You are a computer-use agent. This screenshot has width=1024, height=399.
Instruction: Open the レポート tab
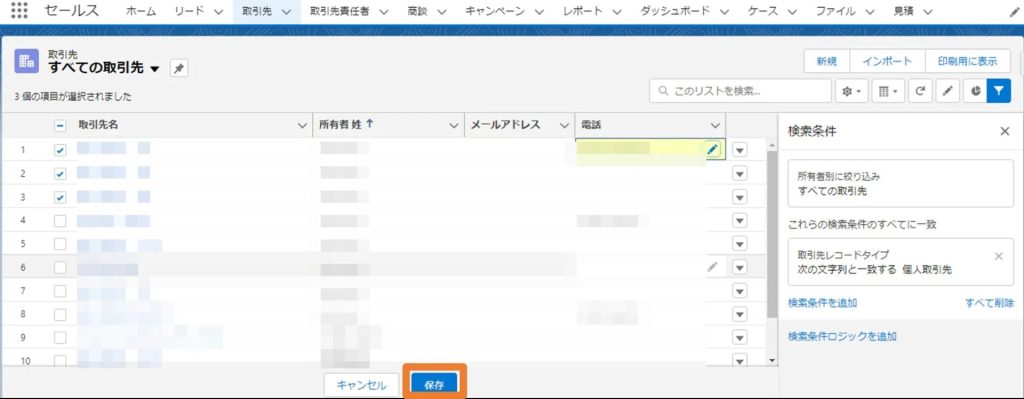pyautogui.click(x=583, y=11)
